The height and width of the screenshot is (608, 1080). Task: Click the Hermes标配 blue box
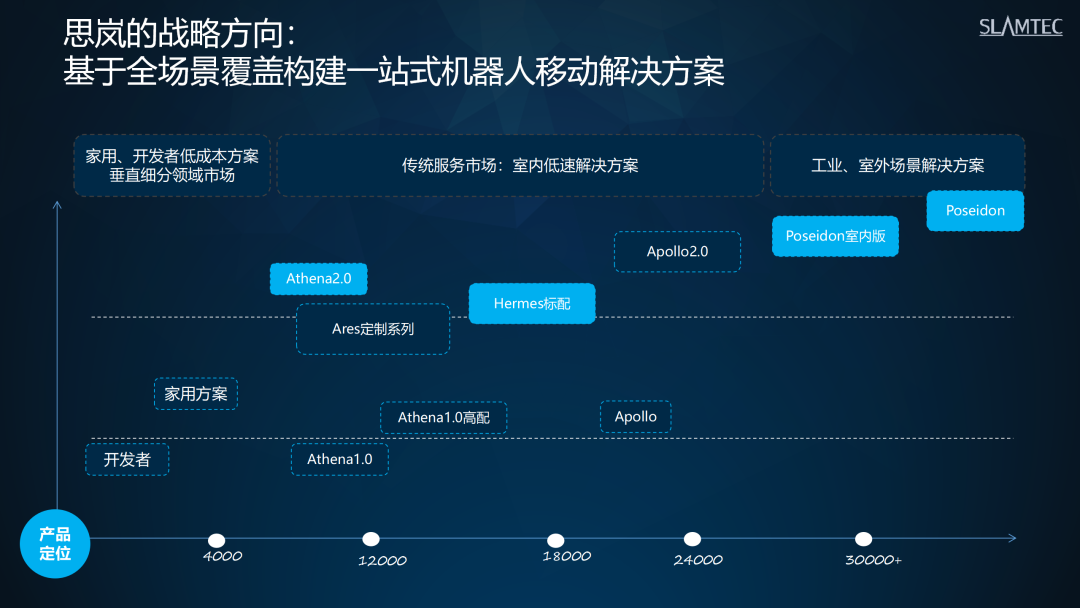pos(532,303)
